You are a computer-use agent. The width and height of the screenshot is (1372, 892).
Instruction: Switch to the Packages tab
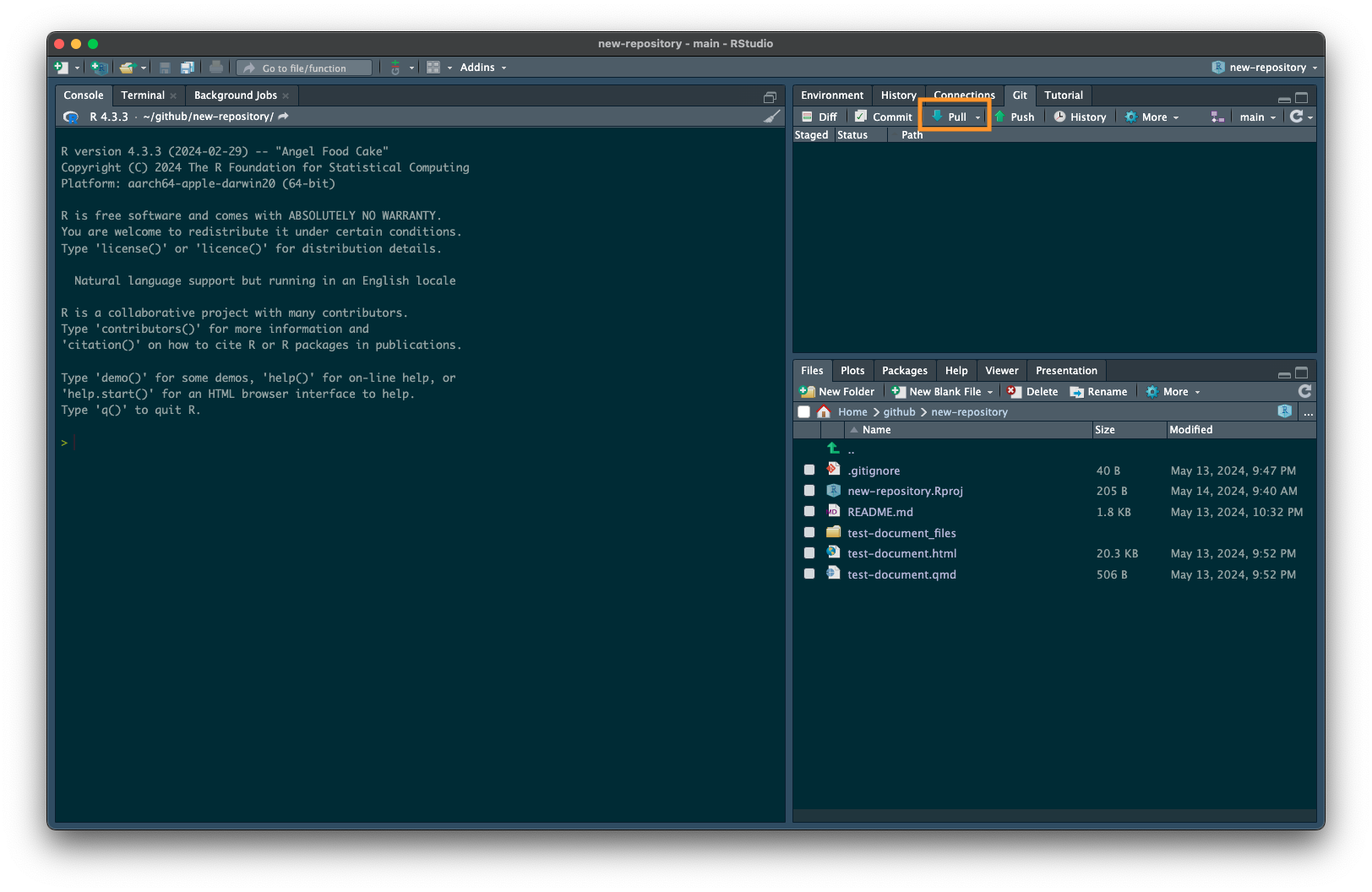904,371
